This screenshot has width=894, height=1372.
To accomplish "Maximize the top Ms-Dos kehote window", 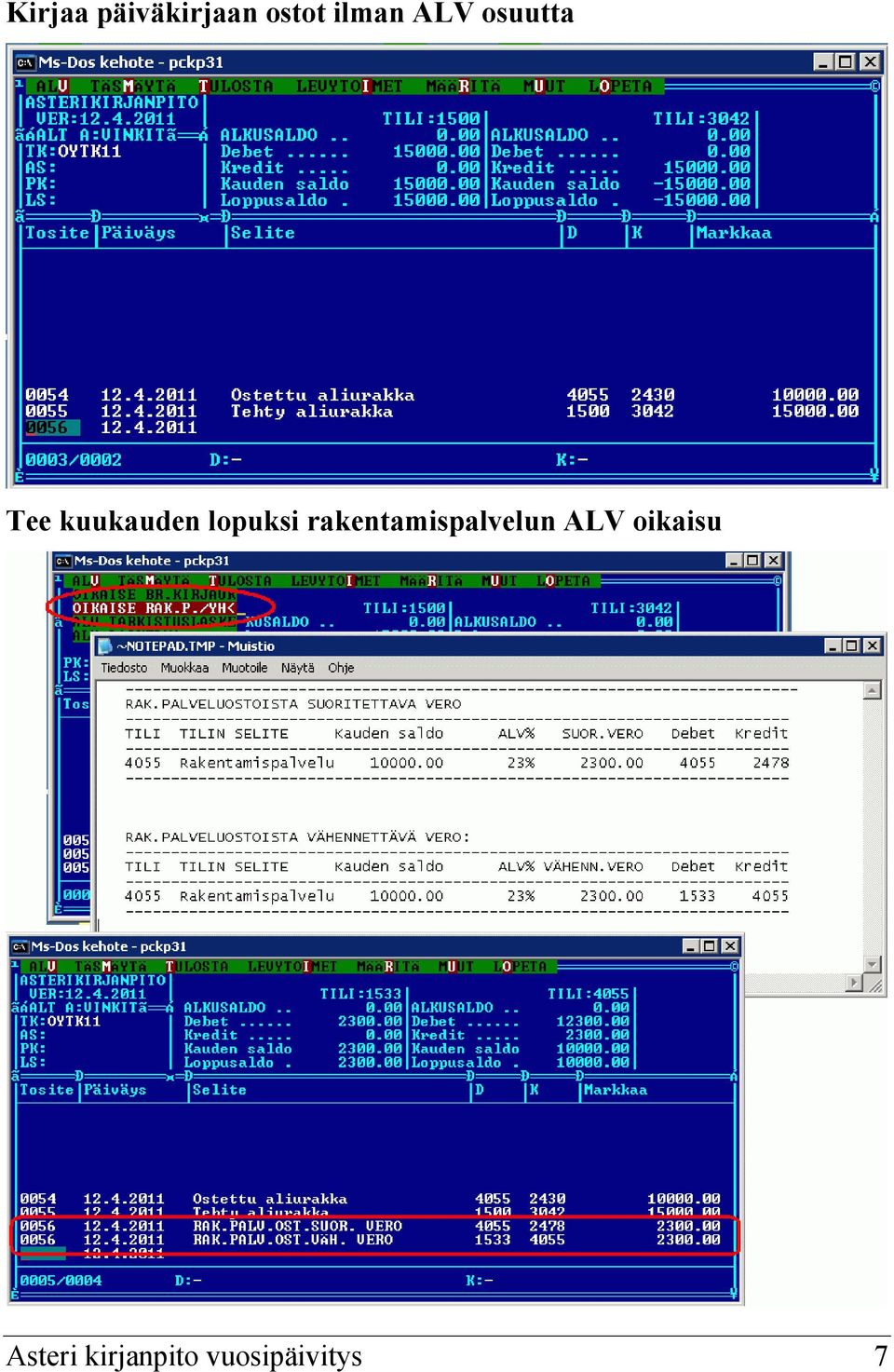I will point(846,62).
